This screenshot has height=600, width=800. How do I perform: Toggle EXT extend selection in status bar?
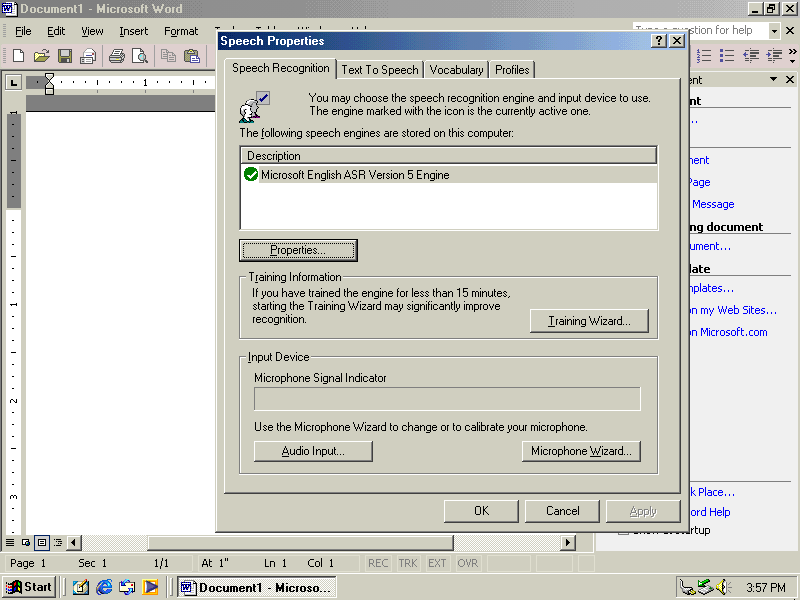point(437,563)
